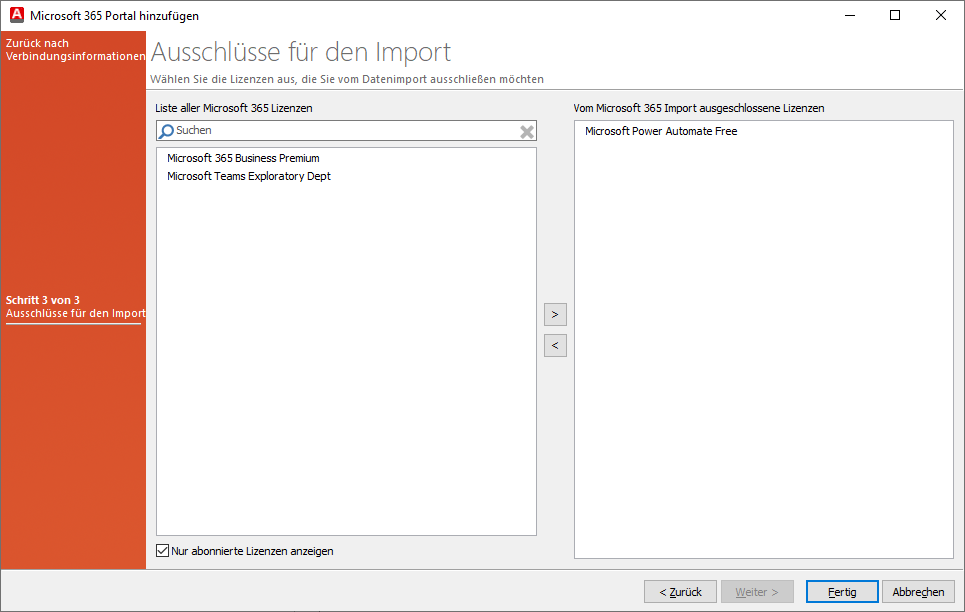This screenshot has width=965, height=612.
Task: Clear the search field using the X icon
Action: pyautogui.click(x=526, y=130)
